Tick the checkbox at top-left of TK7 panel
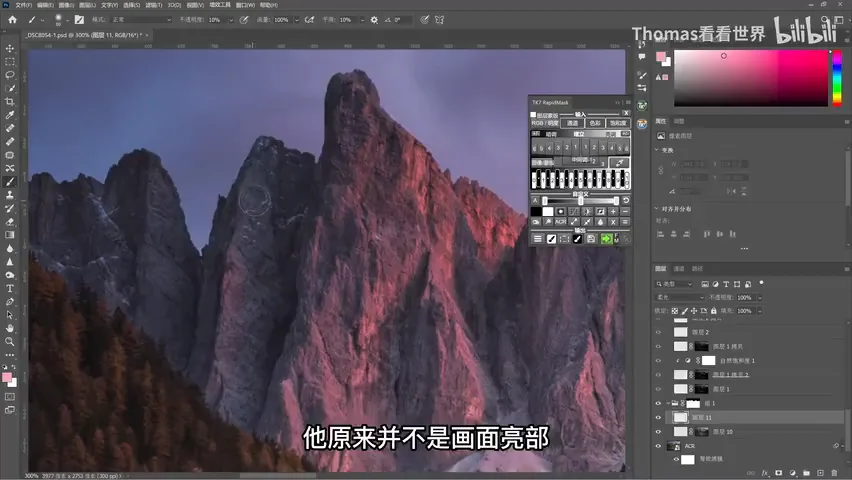Viewport: 852px width, 480px height. [533, 115]
